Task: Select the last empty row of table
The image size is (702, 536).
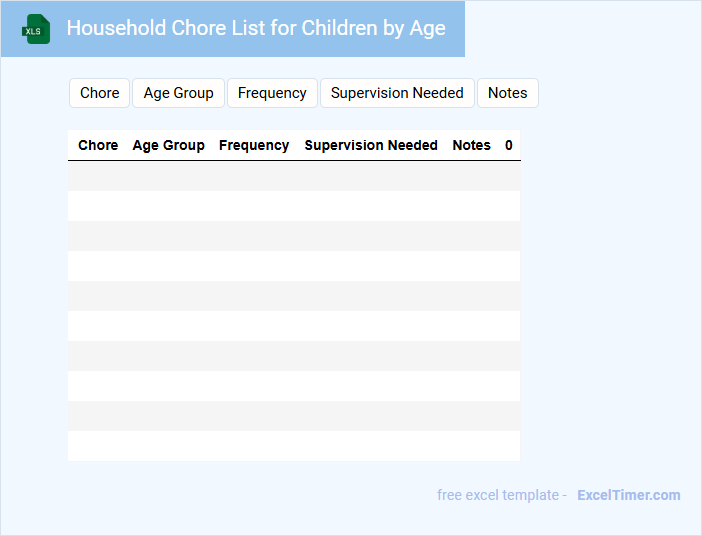Action: (x=294, y=446)
